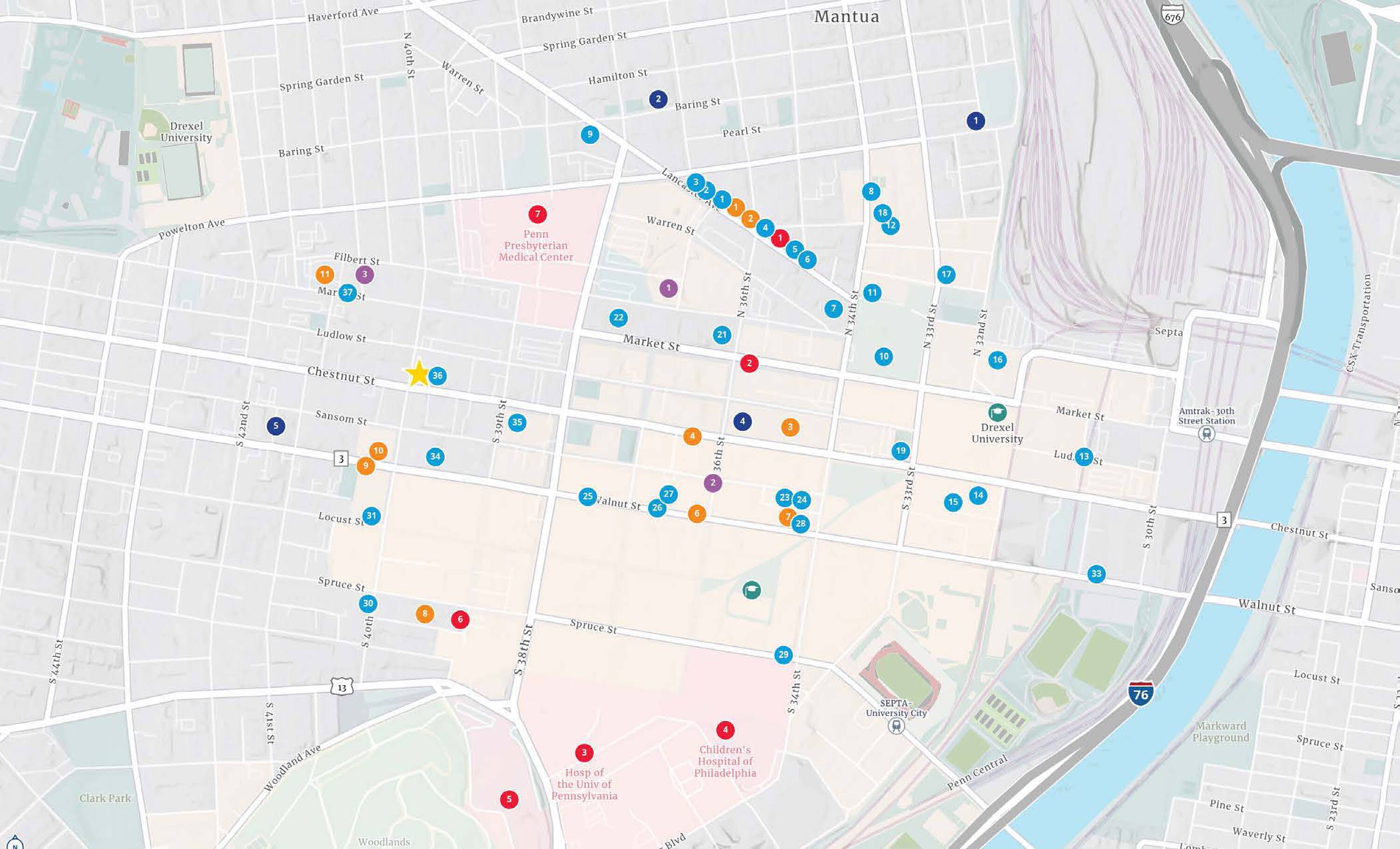Click the Interstate 76 highway shield
This screenshot has height=849, width=1400.
pyautogui.click(x=1141, y=694)
